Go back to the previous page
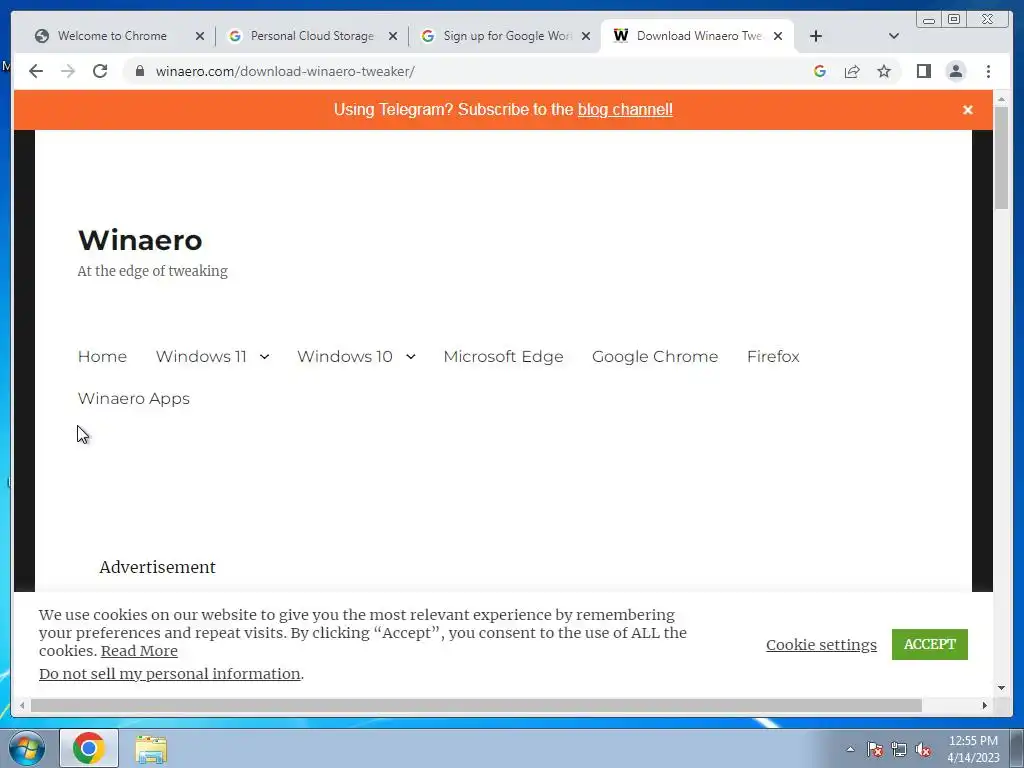The width and height of the screenshot is (1024, 768). tap(36, 71)
